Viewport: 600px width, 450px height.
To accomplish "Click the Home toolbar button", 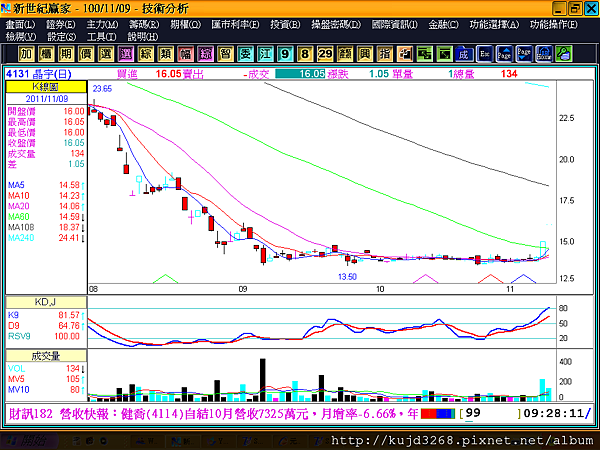I will tap(544, 54).
